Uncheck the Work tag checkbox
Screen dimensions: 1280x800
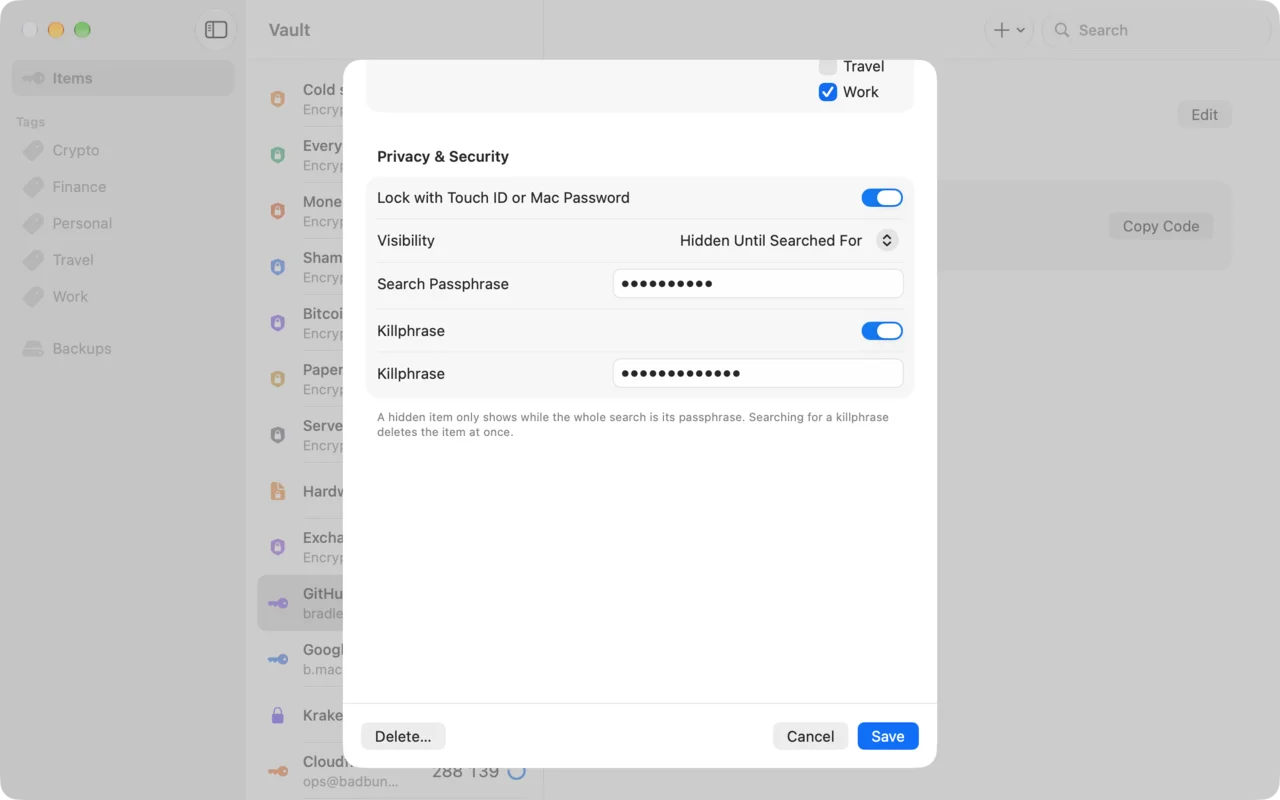828,92
